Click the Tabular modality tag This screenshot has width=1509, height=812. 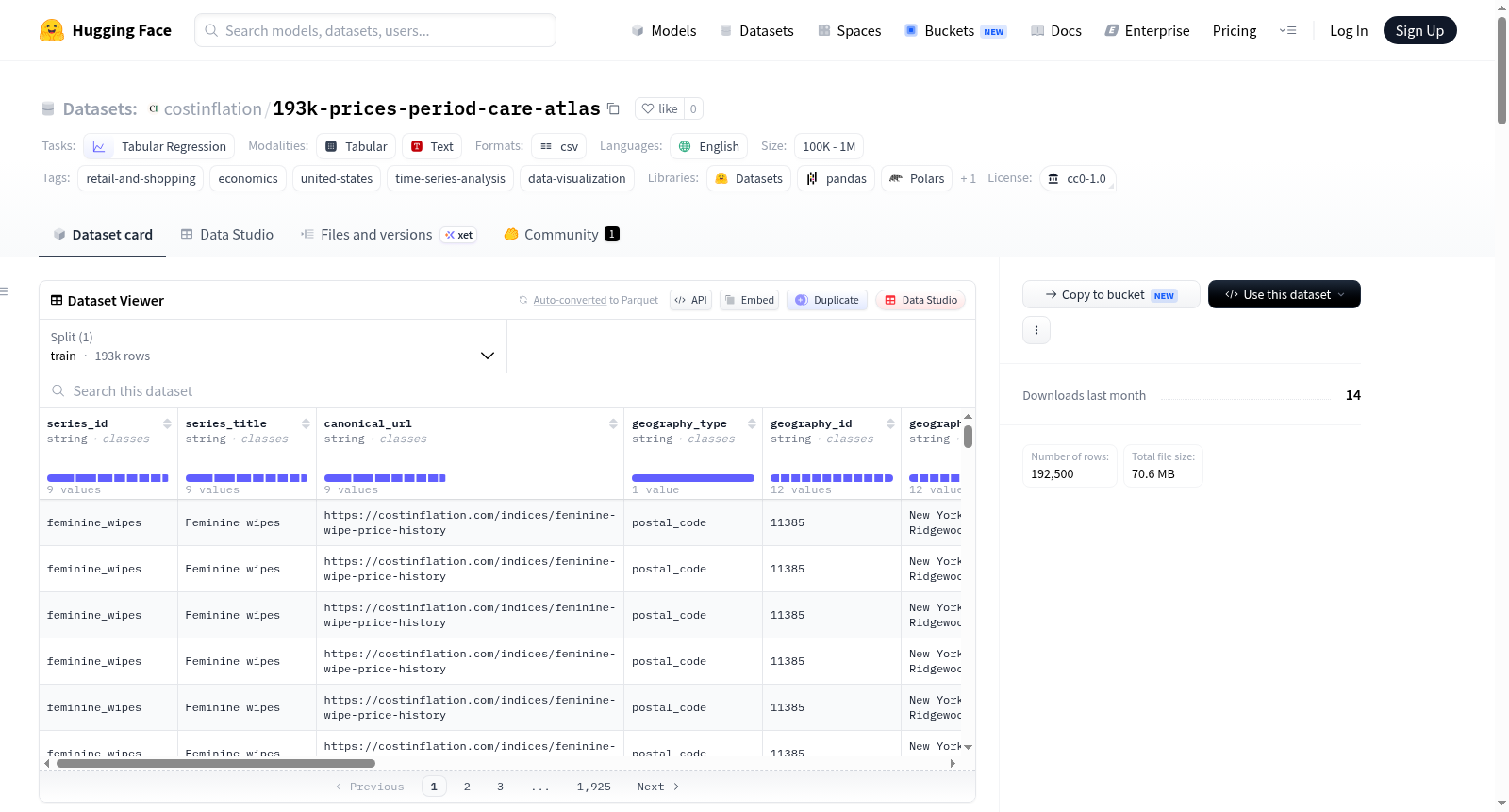[356, 146]
